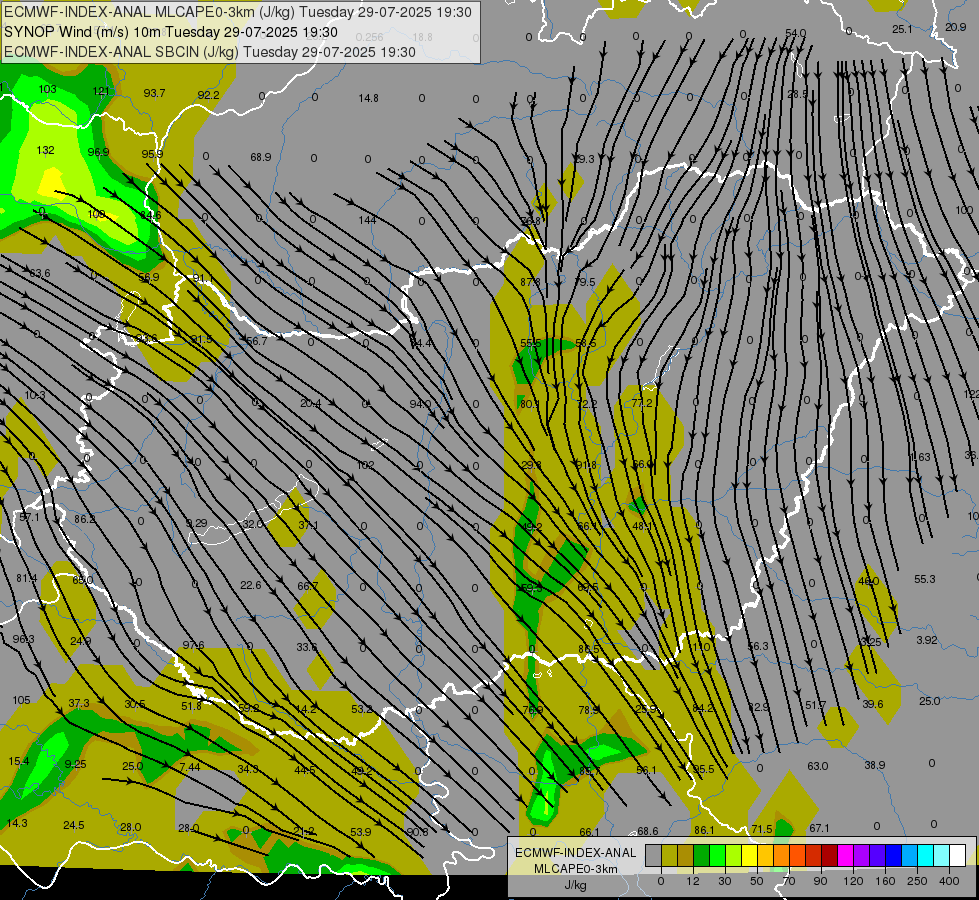This screenshot has width=979, height=900.
Task: Click the '120' tick label on the legend
Action: 853,881
